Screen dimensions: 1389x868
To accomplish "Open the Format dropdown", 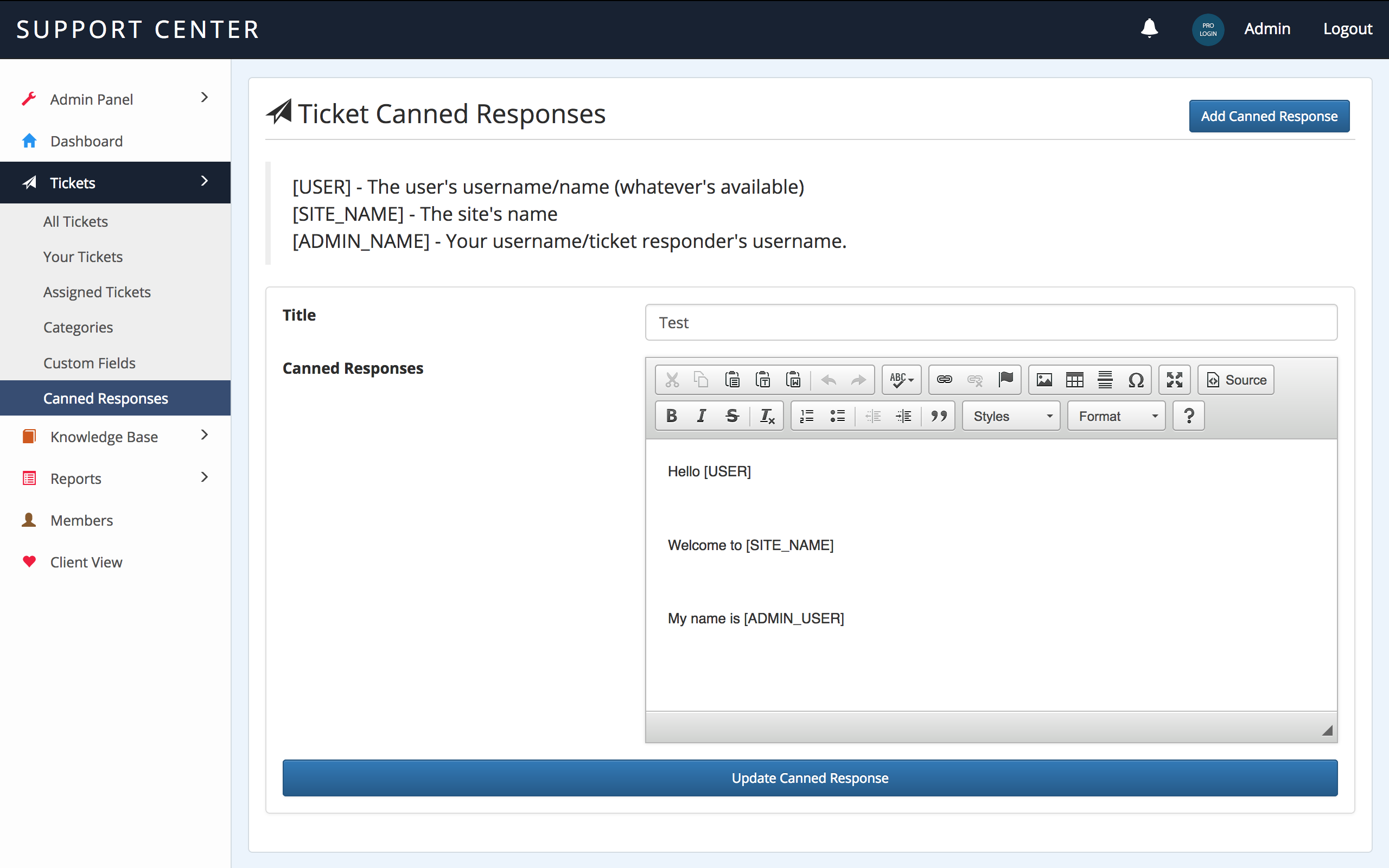I will coord(1116,416).
